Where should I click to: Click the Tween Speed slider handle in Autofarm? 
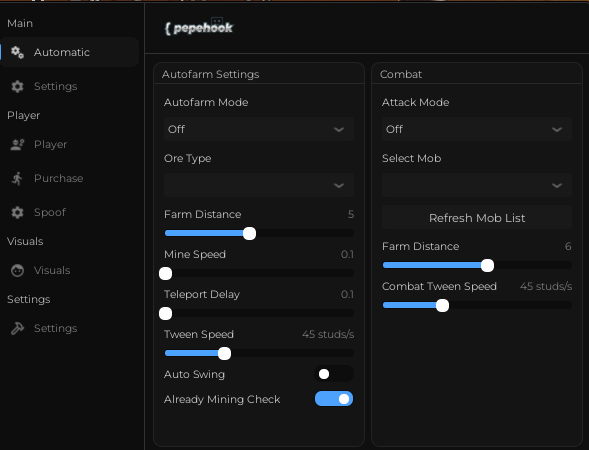pos(225,353)
